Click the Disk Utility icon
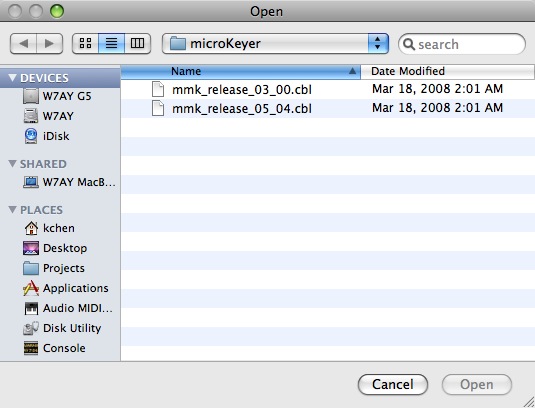The height and width of the screenshot is (408, 535). 31,328
